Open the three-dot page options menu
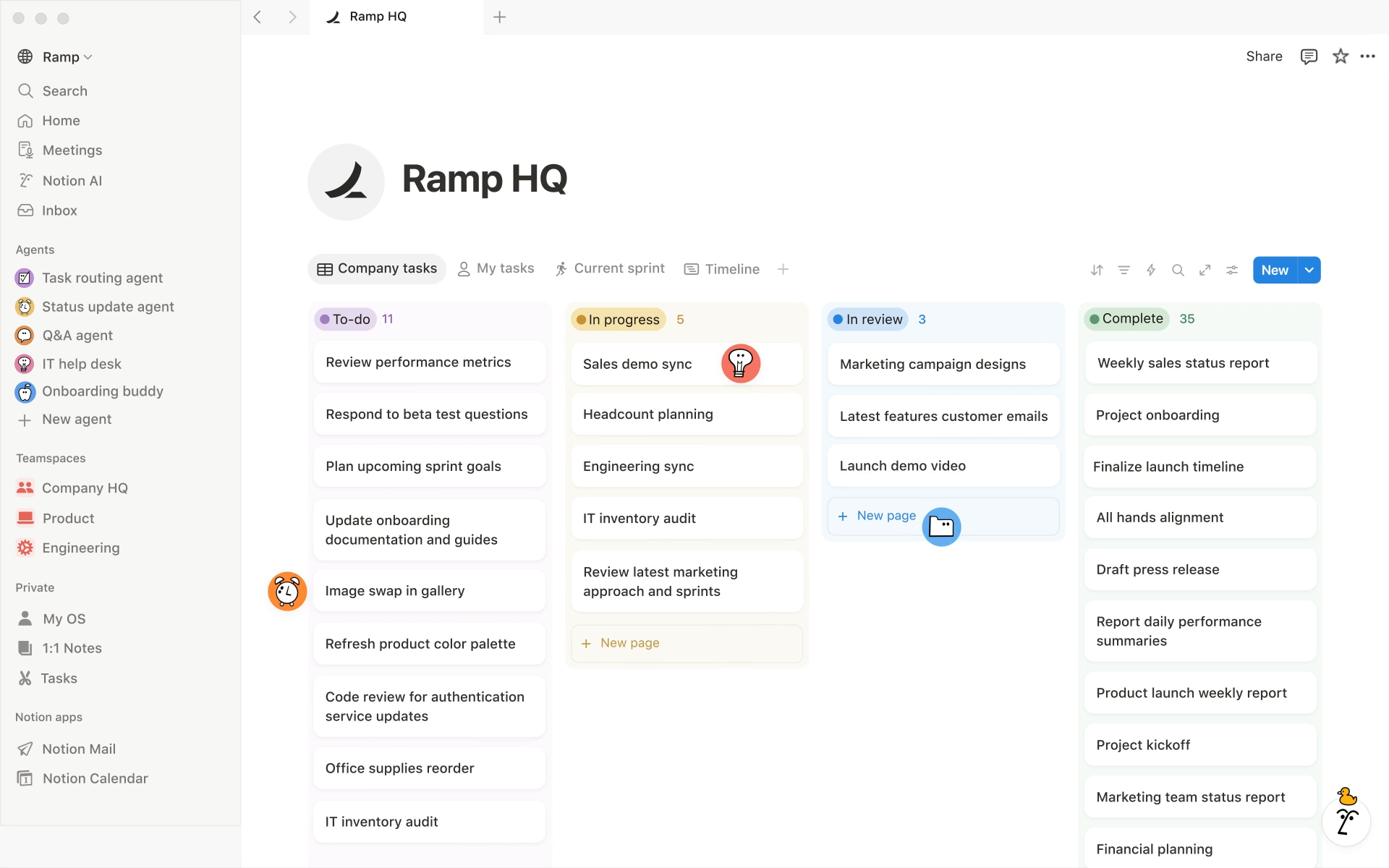The image size is (1389, 868). coord(1367,56)
